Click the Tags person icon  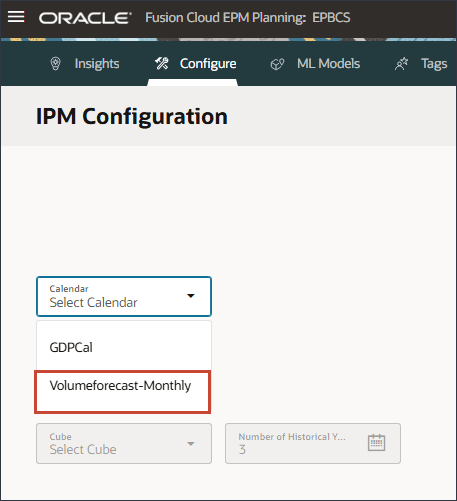click(401, 64)
